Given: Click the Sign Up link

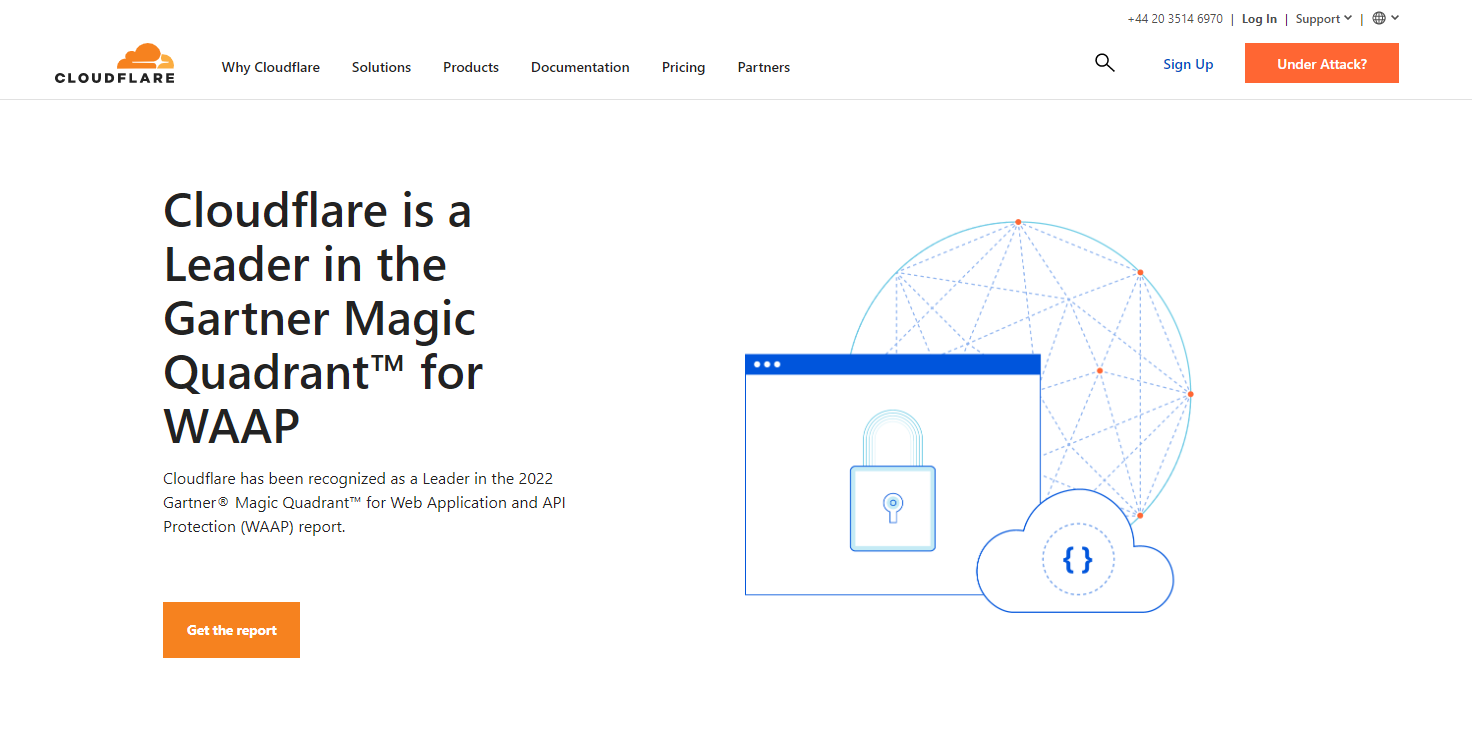Looking at the screenshot, I should [x=1188, y=64].
